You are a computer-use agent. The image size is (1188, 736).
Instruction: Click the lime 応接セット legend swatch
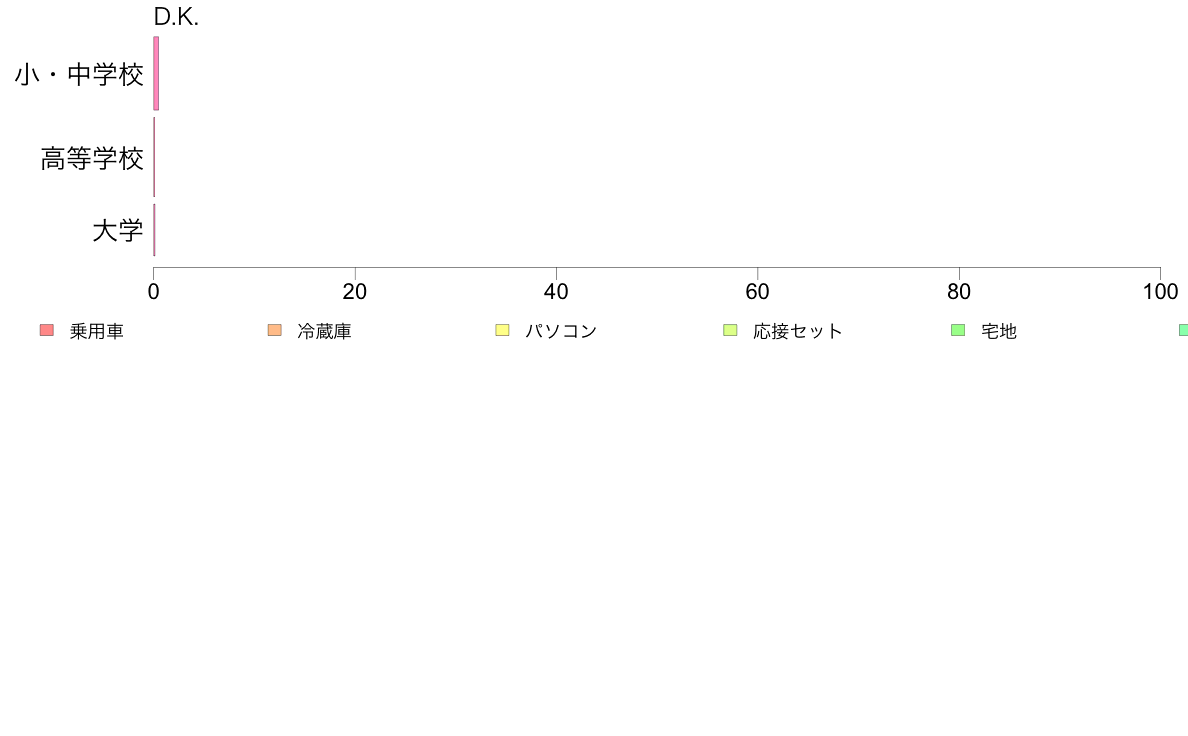click(730, 330)
